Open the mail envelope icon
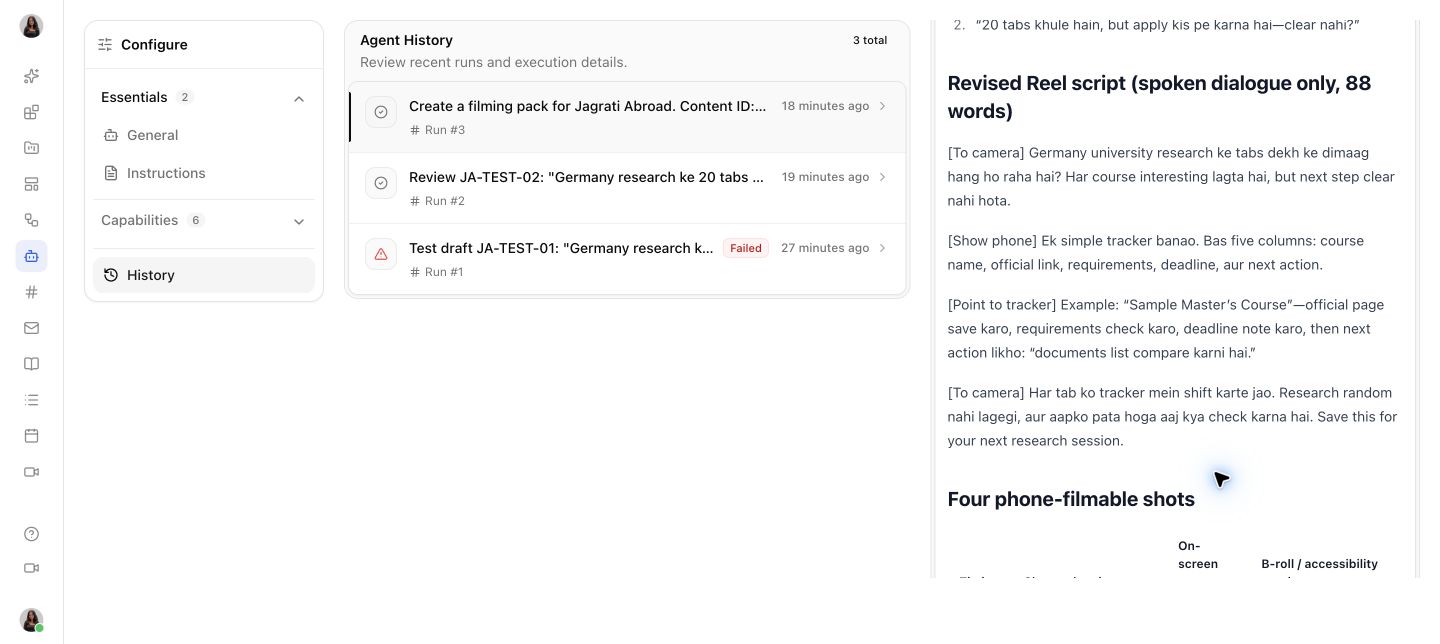This screenshot has height=644, width=1440. pyautogui.click(x=31, y=328)
